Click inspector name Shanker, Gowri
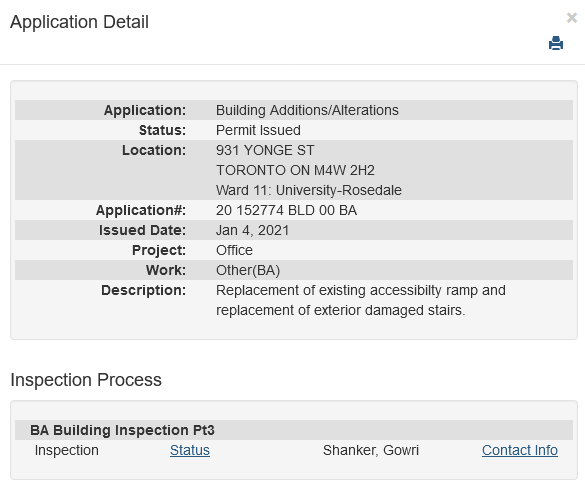The image size is (585, 504). (371, 450)
